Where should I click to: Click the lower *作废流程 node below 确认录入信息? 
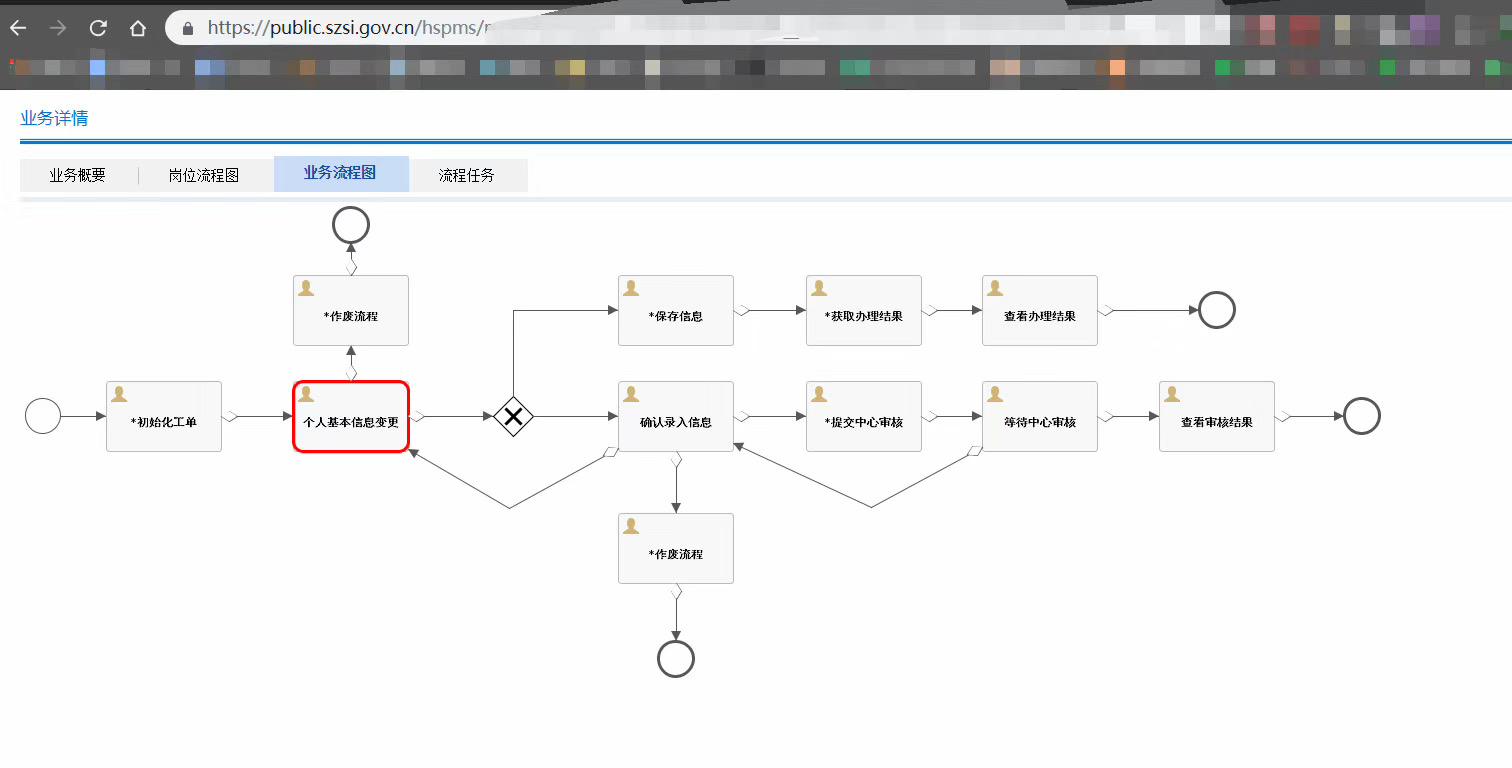click(x=676, y=548)
